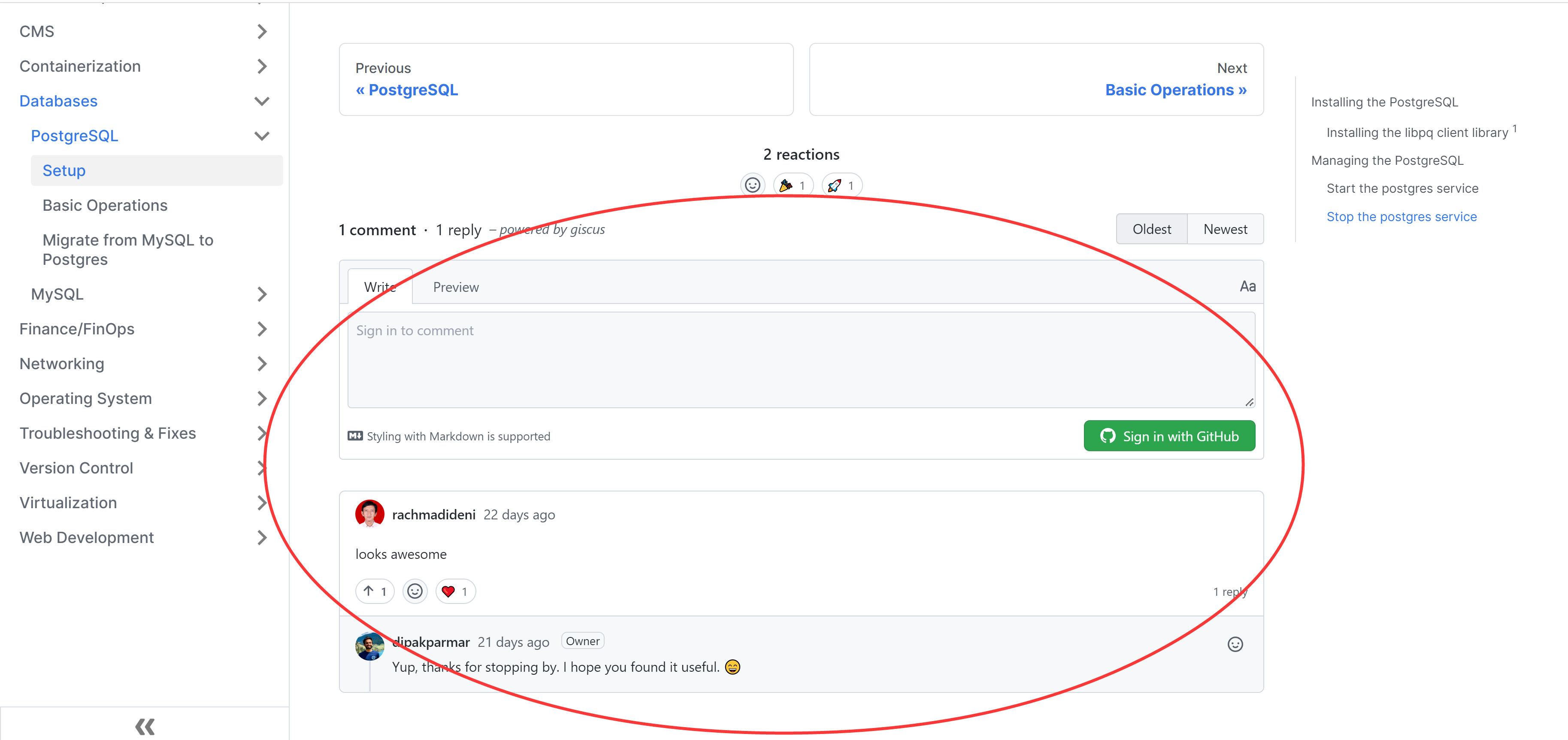Image resolution: width=1568 pixels, height=740 pixels.
Task: Collapse the Databases sidebar section
Action: click(x=262, y=101)
